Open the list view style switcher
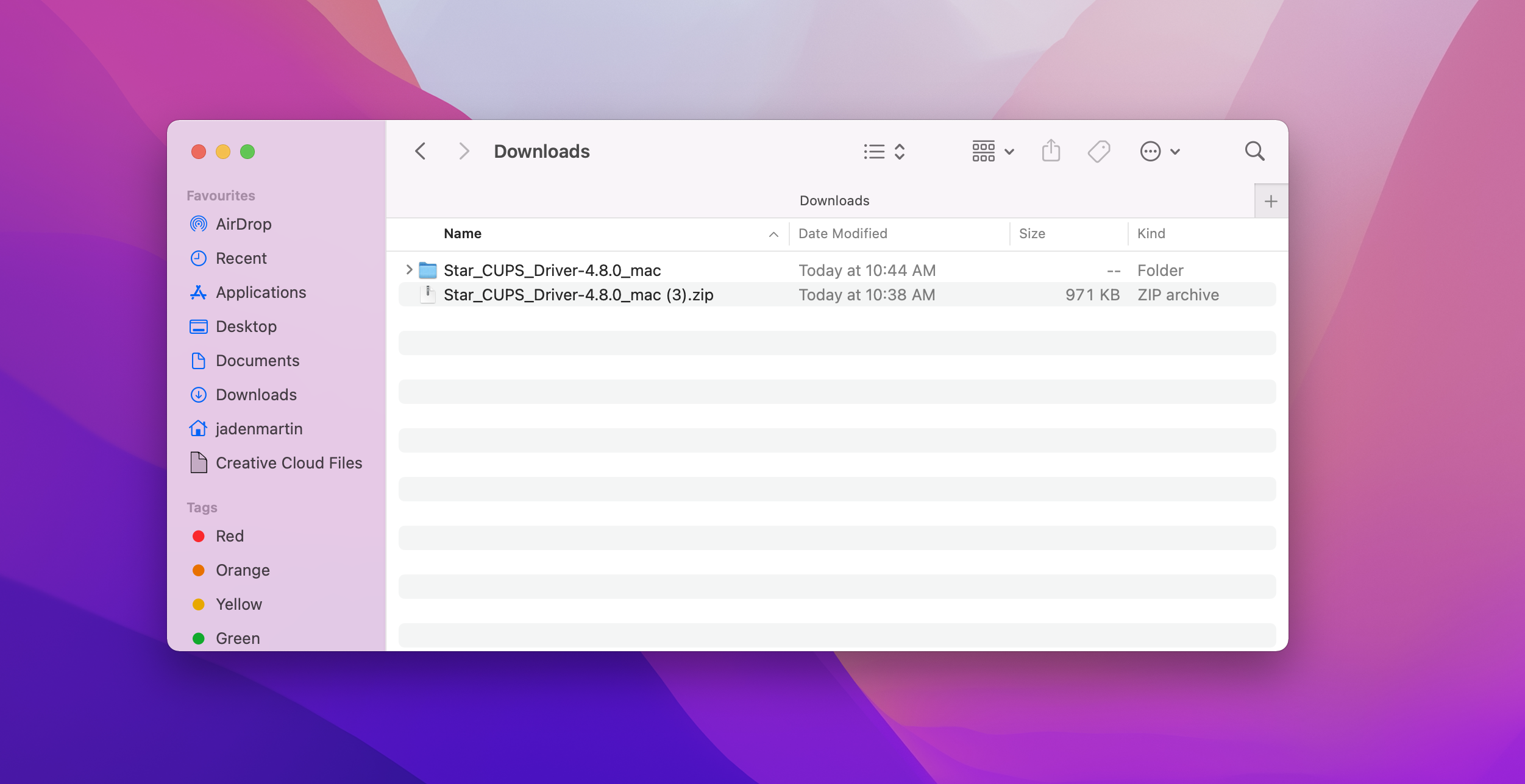Screen dimensions: 1525x784 point(884,151)
